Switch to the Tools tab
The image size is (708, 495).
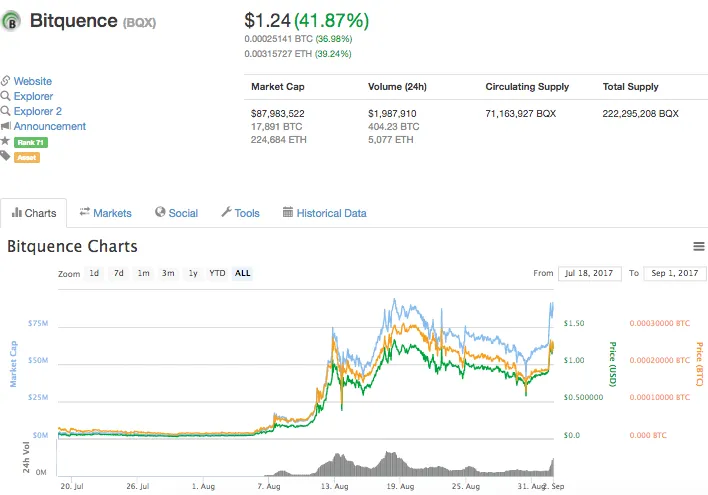pyautogui.click(x=240, y=213)
